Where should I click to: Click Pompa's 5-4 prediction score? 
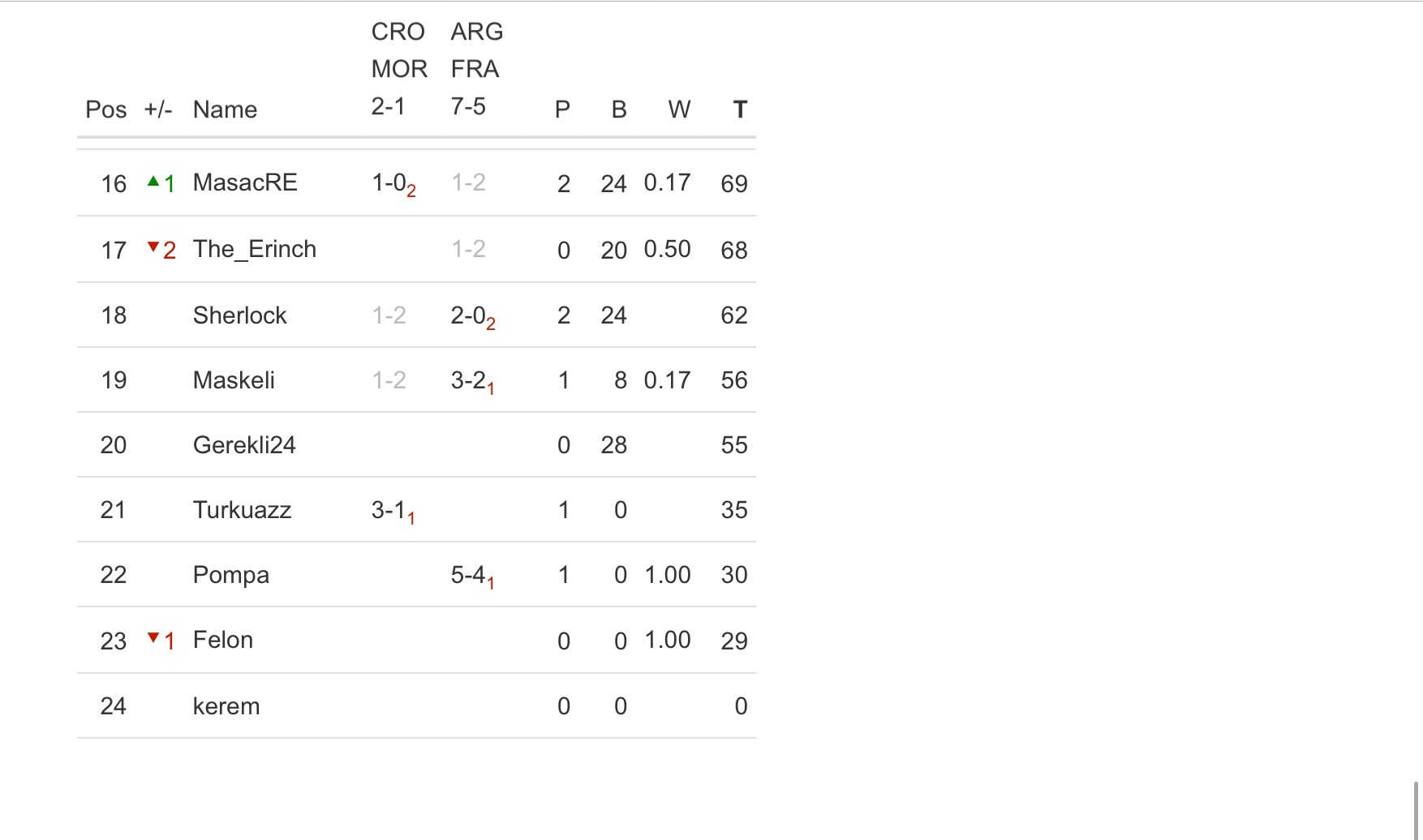click(x=472, y=575)
